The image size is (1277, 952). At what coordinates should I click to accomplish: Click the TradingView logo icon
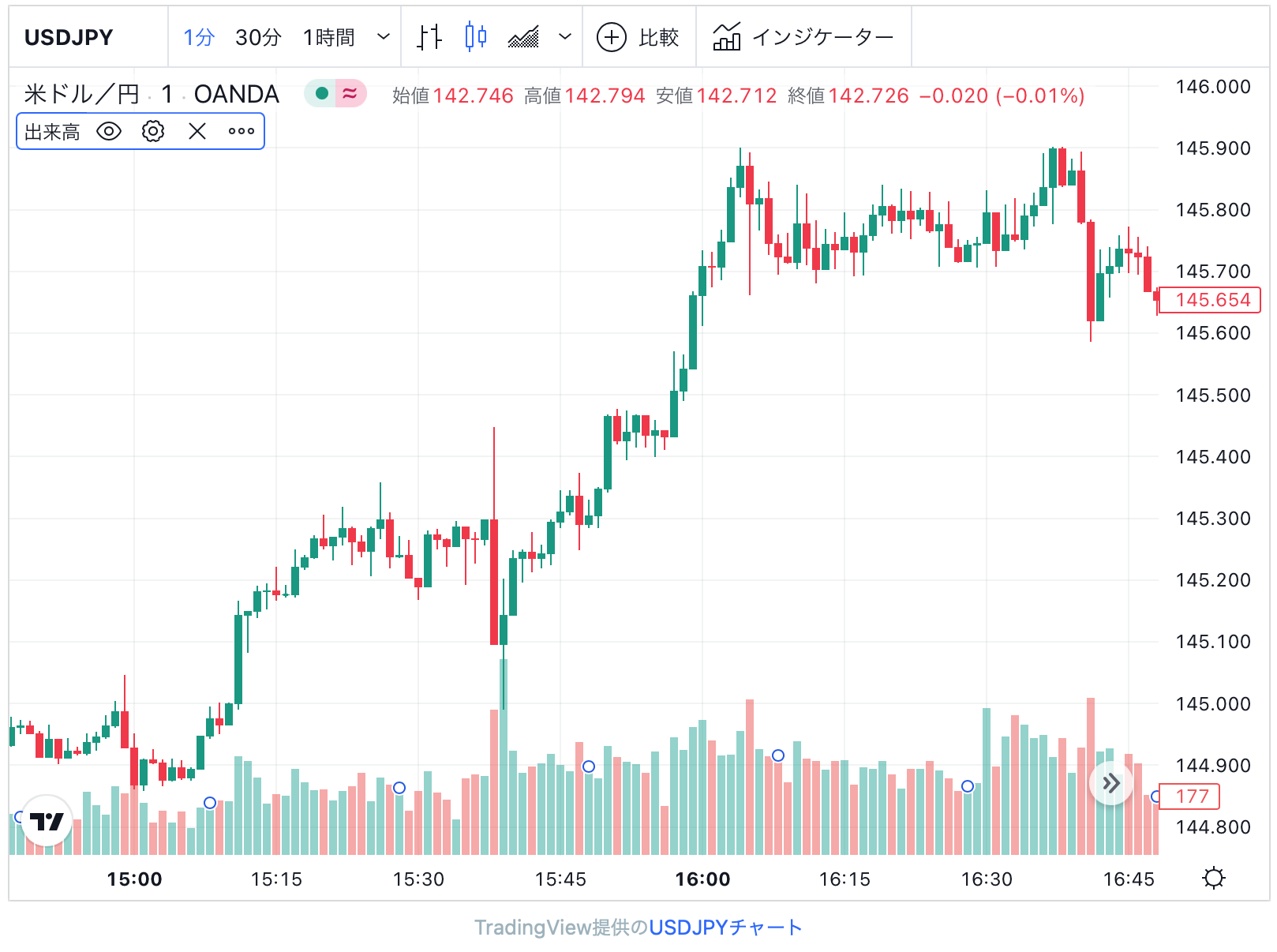47,821
